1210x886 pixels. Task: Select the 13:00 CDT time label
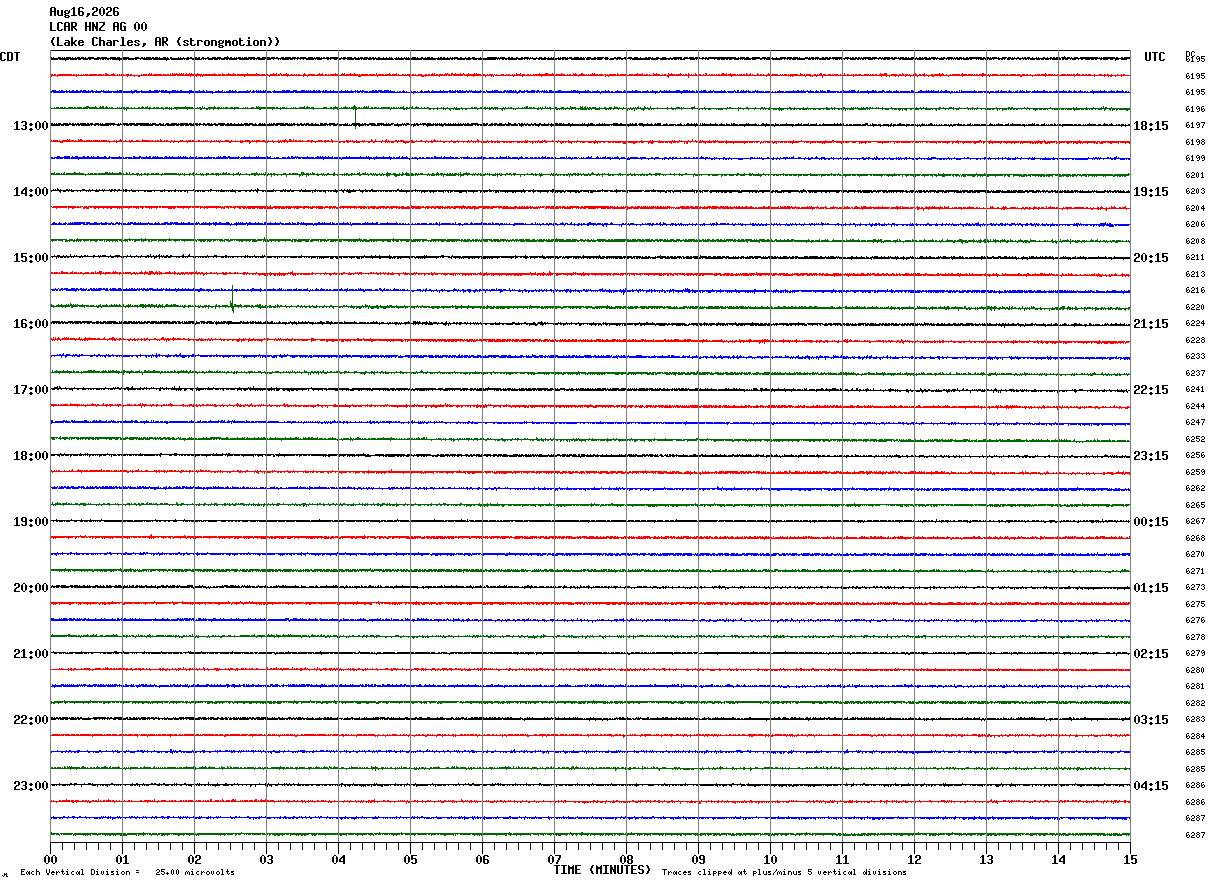click(30, 126)
